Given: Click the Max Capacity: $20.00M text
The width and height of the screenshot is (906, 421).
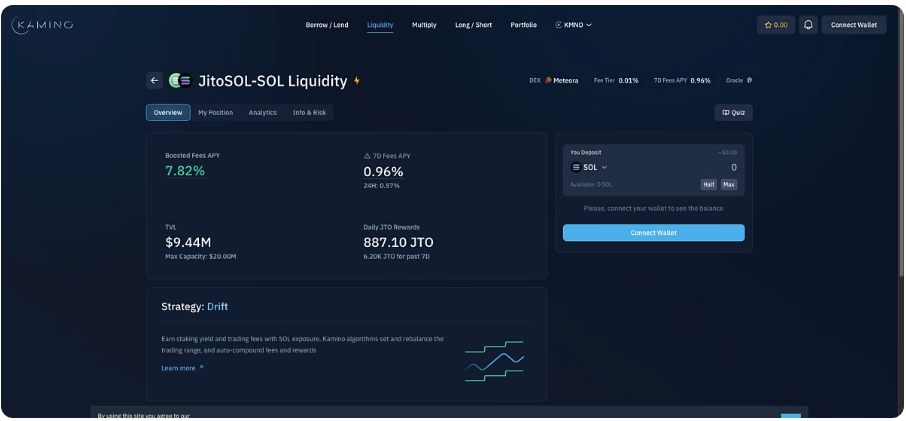Looking at the screenshot, I should coord(200,256).
